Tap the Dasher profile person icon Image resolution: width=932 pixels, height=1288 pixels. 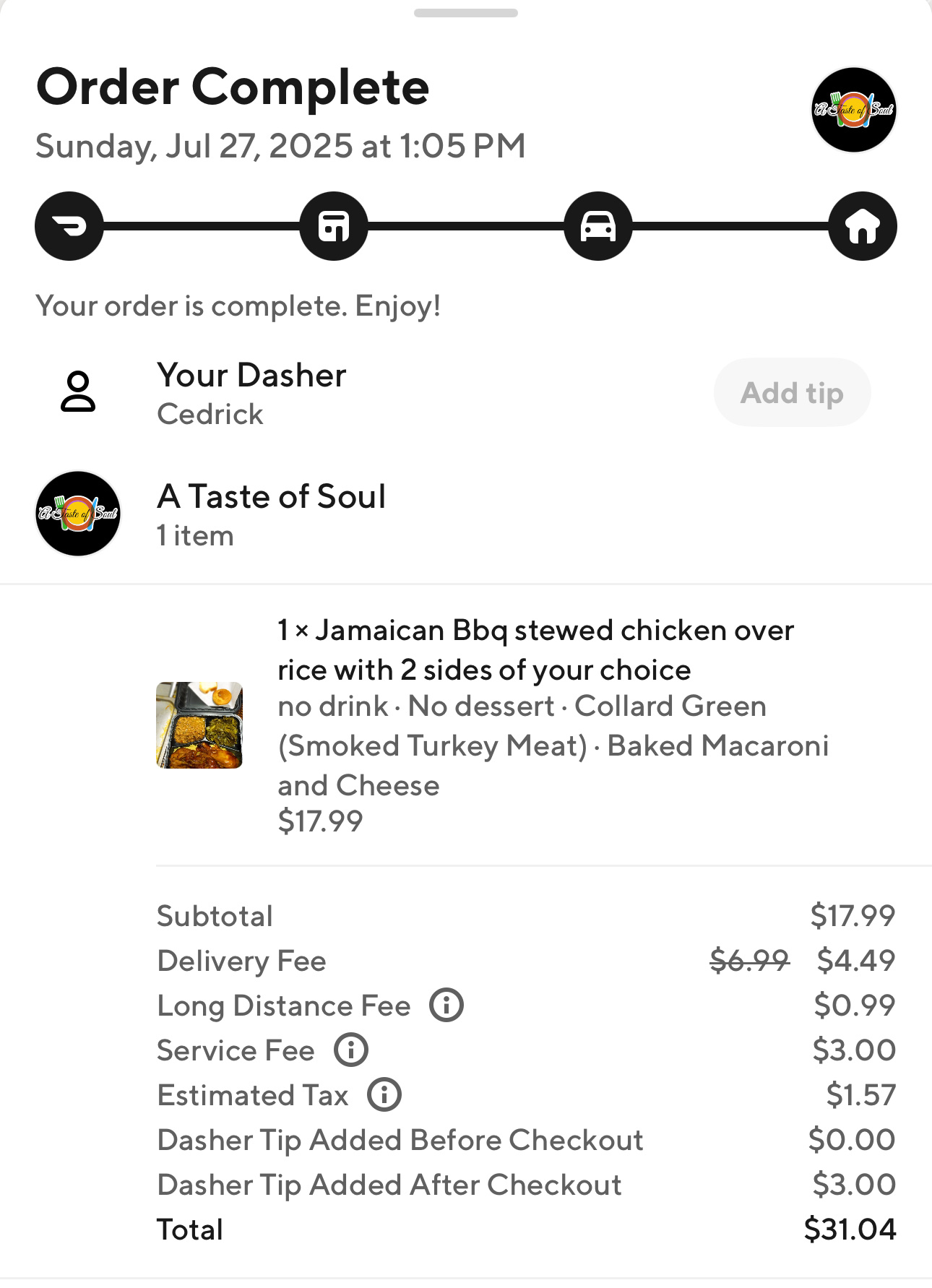78,392
